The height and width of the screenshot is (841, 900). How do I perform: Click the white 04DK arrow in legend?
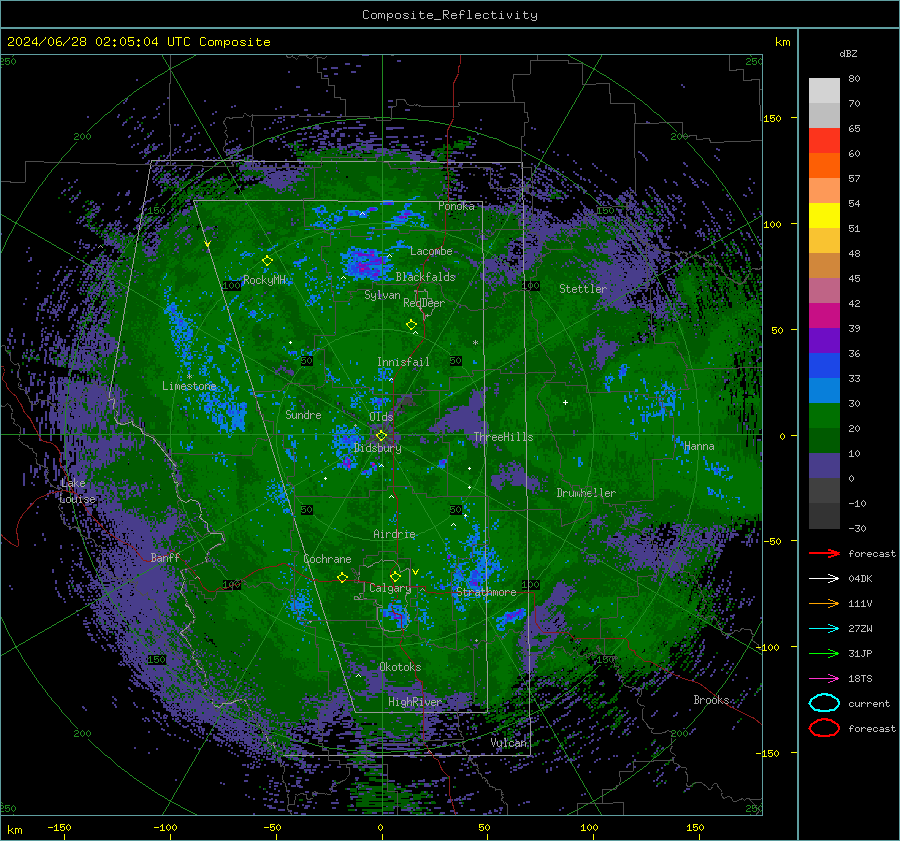pyautogui.click(x=824, y=578)
